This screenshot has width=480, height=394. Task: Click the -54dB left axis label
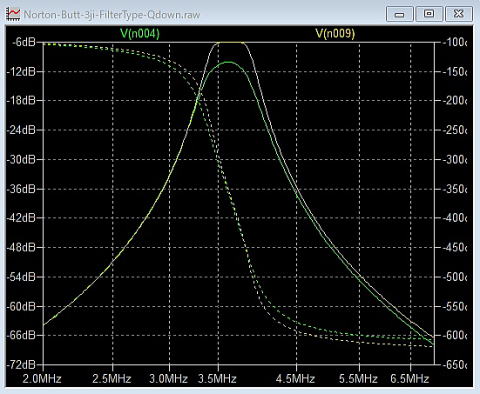(21, 277)
